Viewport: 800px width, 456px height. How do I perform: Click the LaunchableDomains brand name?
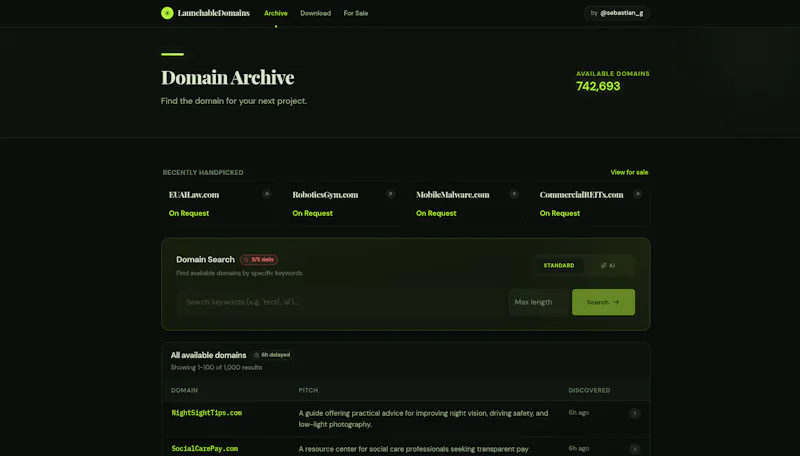click(x=214, y=13)
